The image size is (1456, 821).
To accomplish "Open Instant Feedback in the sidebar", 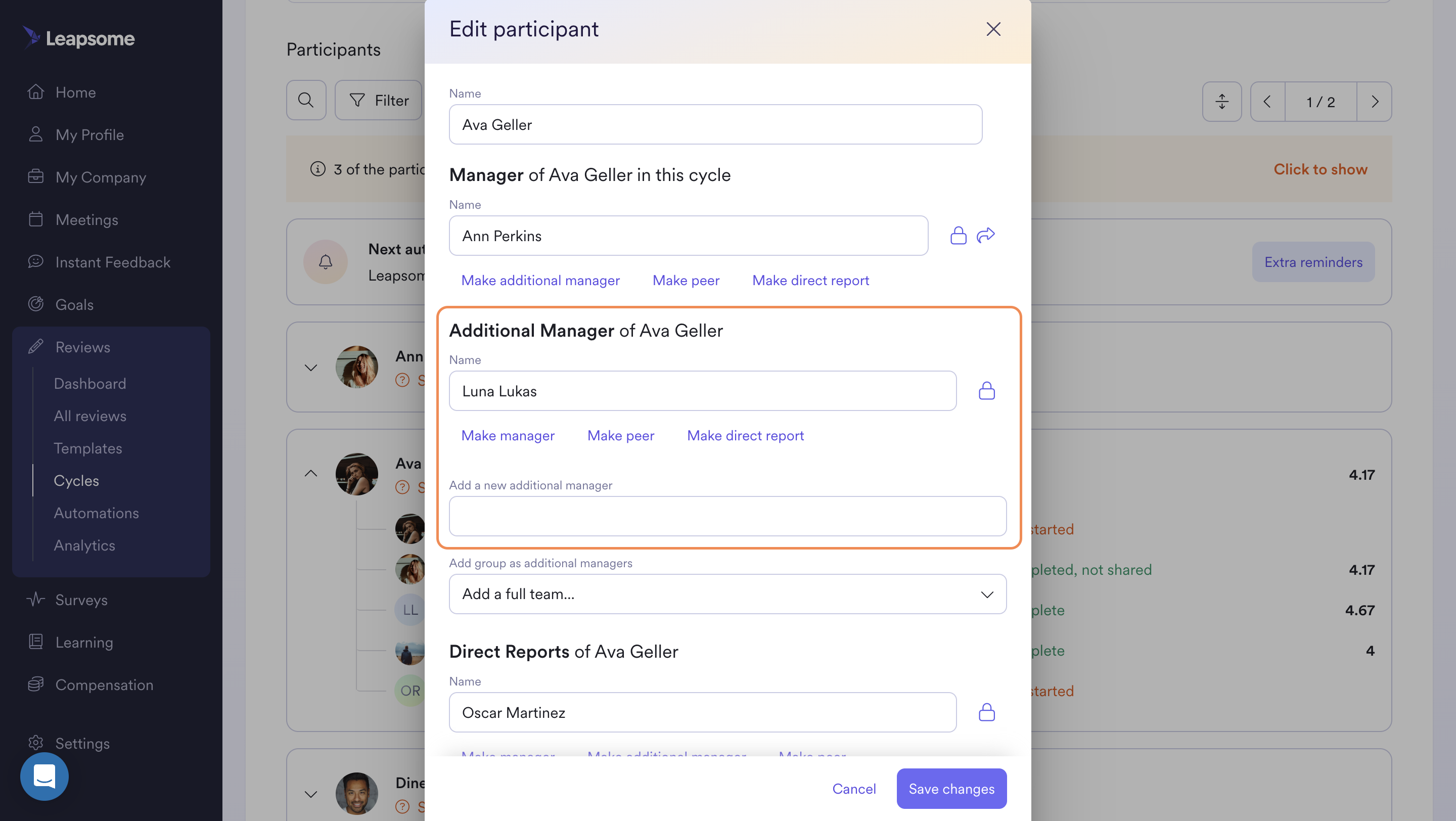I will tap(112, 261).
